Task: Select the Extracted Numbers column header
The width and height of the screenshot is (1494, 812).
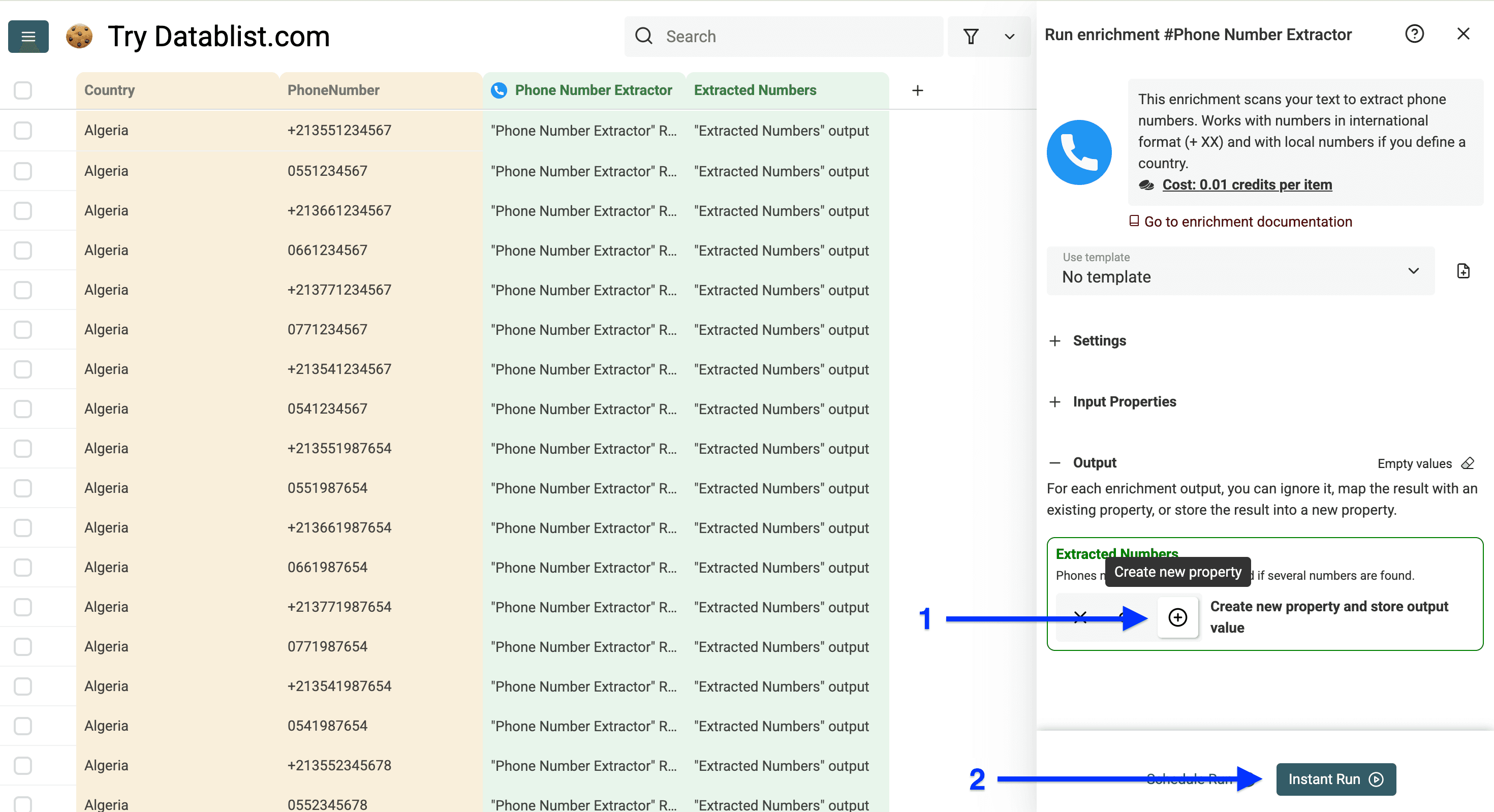Action: [755, 90]
